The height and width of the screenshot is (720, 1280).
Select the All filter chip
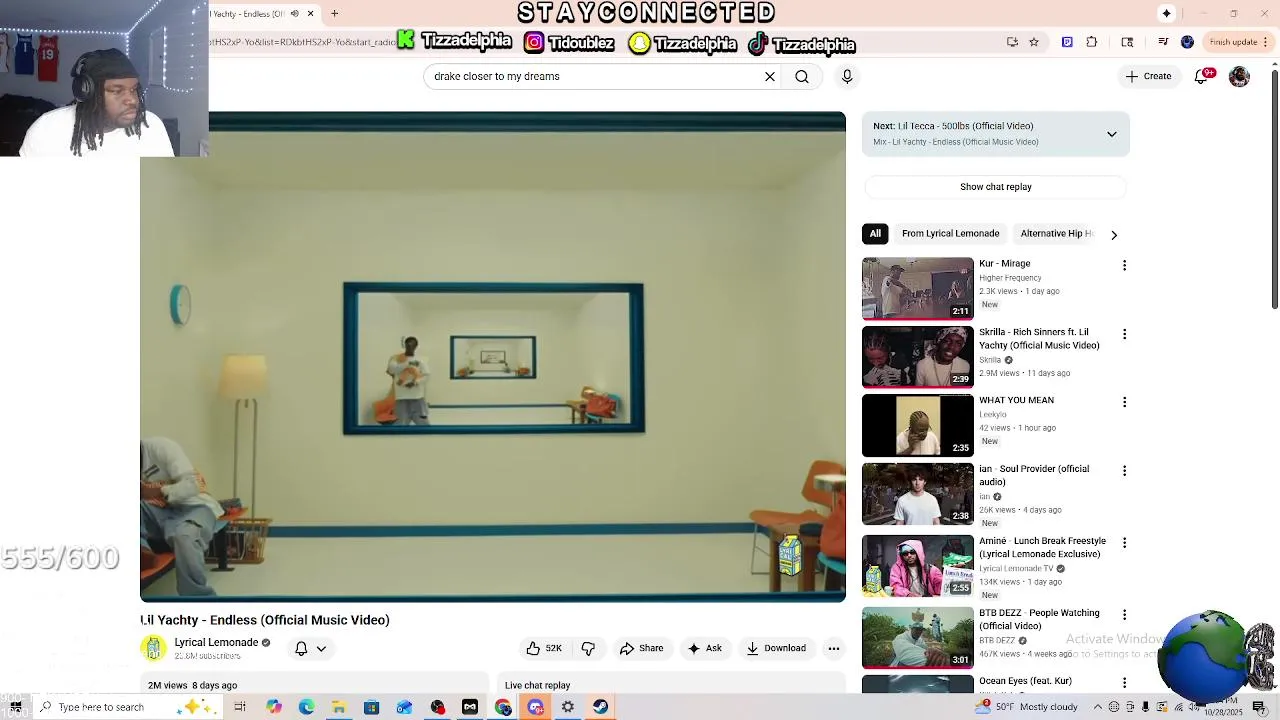(x=875, y=233)
